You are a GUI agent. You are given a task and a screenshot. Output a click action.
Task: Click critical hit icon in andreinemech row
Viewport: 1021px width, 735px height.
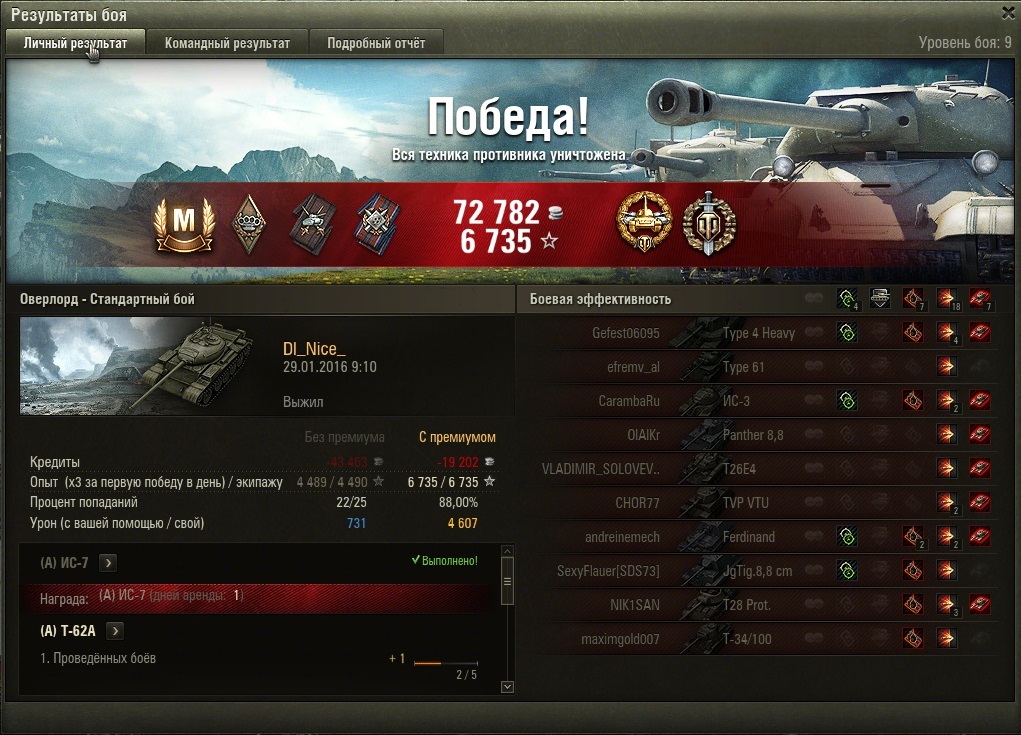914,536
